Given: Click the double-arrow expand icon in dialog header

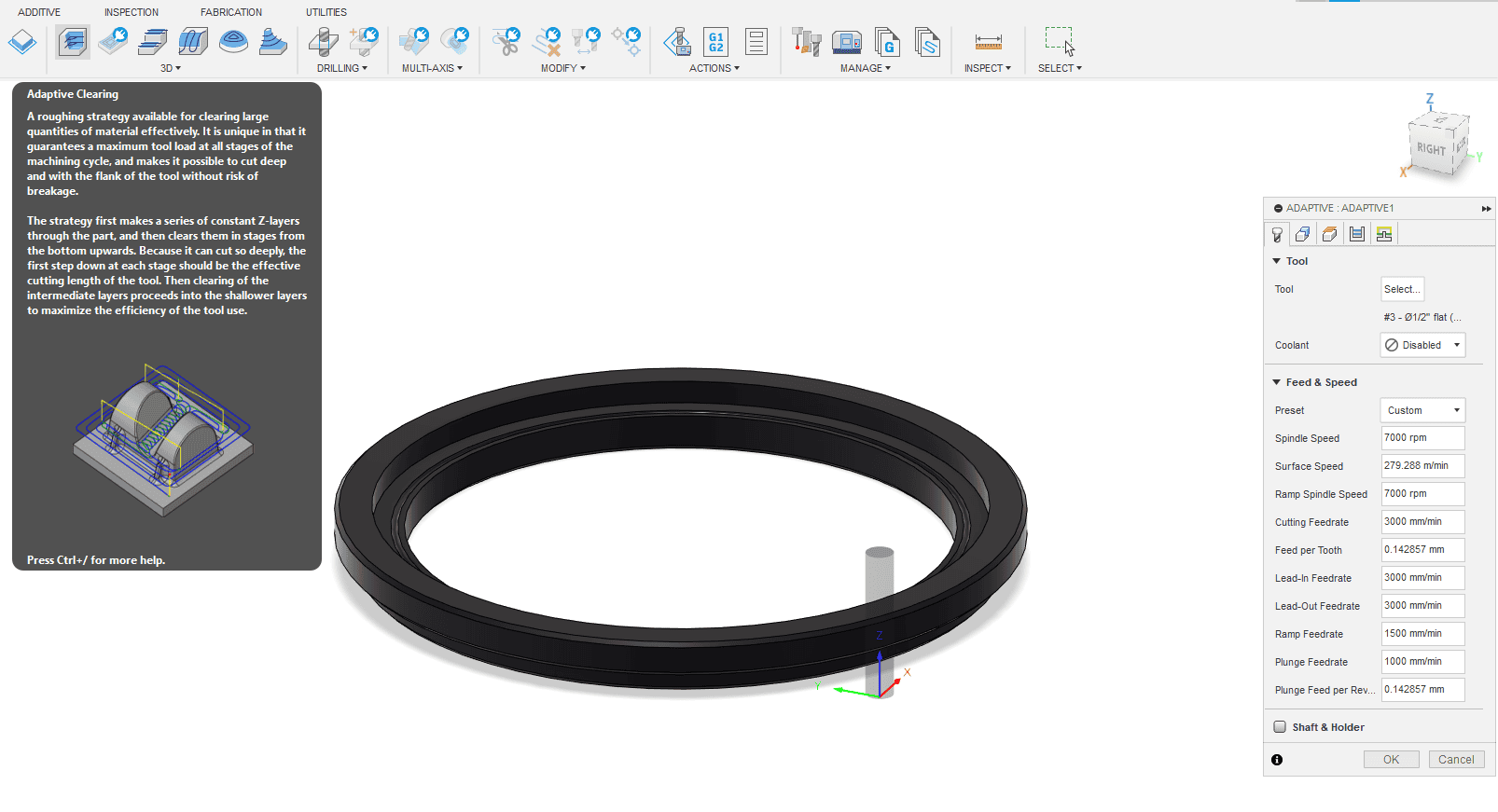Looking at the screenshot, I should click(x=1486, y=209).
